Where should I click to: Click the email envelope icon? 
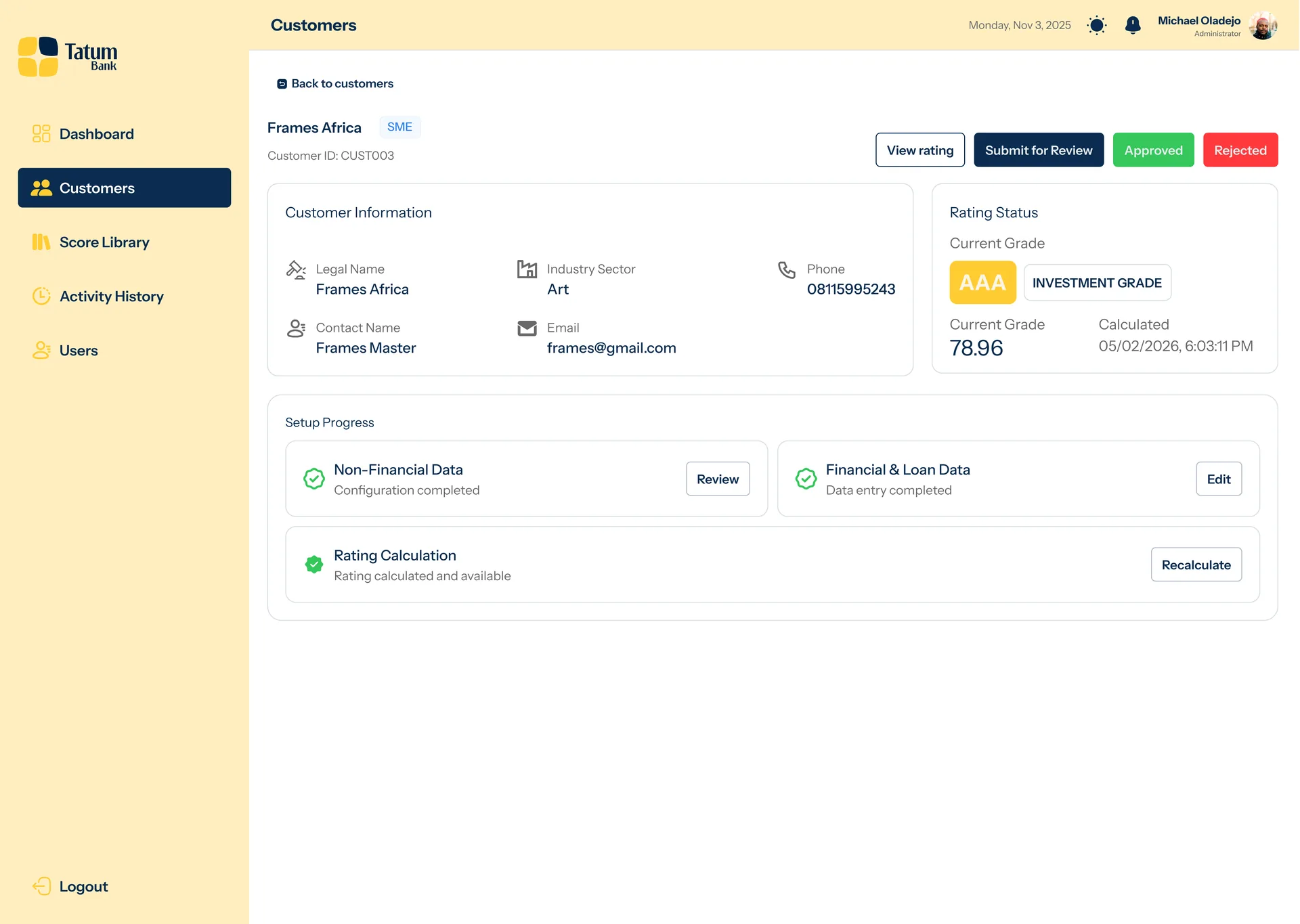pyautogui.click(x=527, y=328)
